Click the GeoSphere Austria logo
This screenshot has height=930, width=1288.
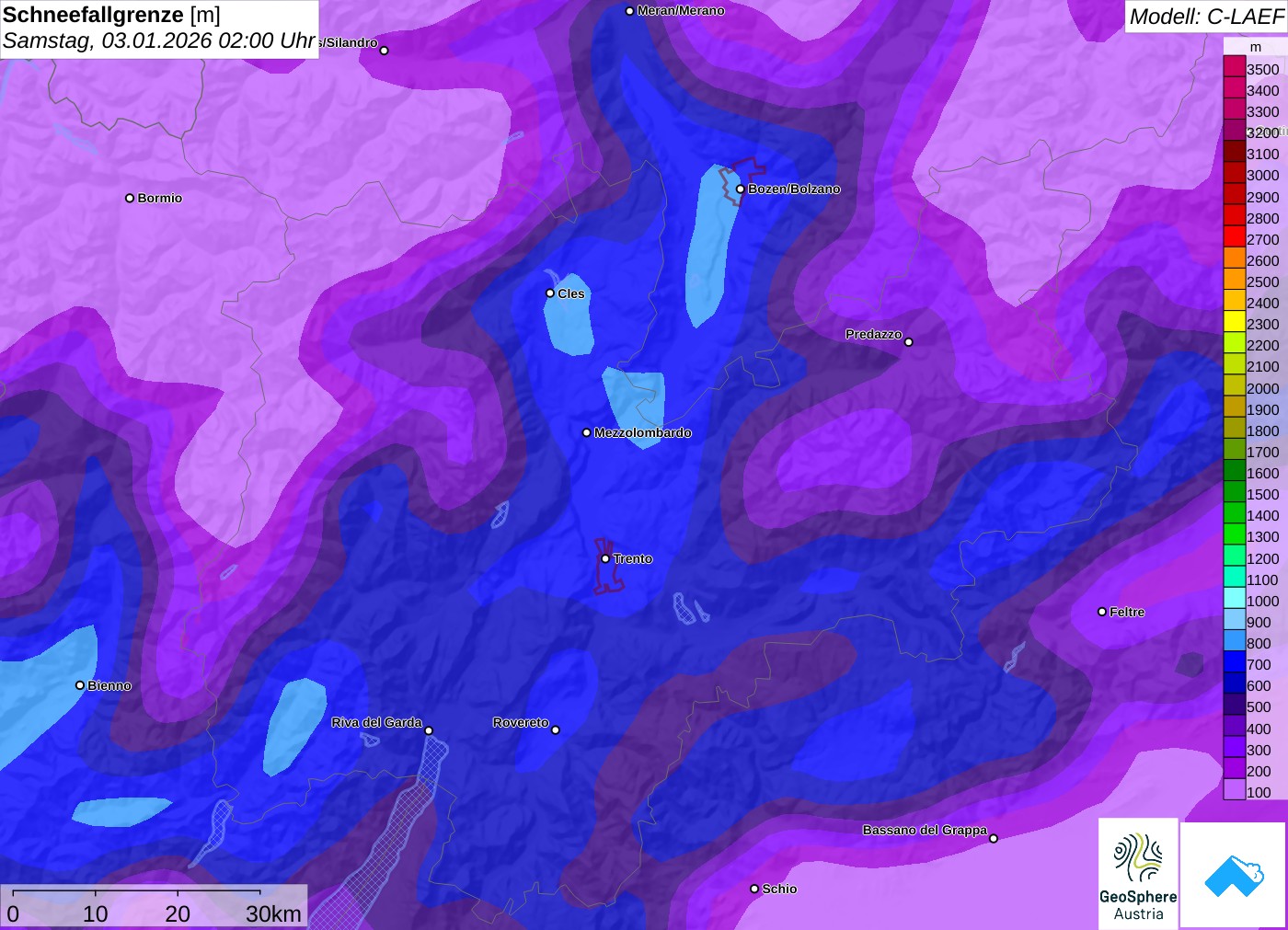coord(1138,873)
